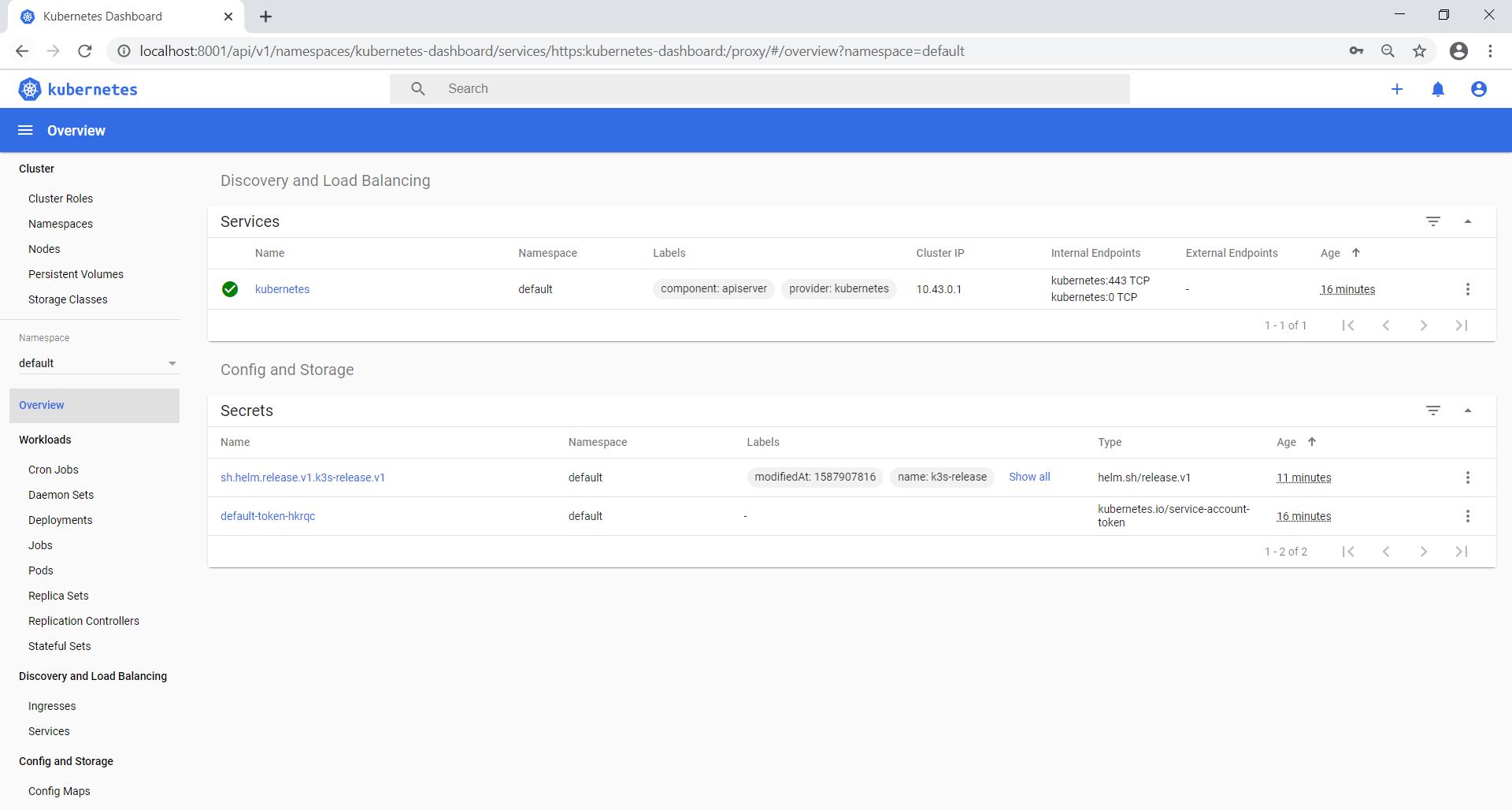1512x810 pixels.
Task: Open the kubernetes service link
Action: (282, 290)
